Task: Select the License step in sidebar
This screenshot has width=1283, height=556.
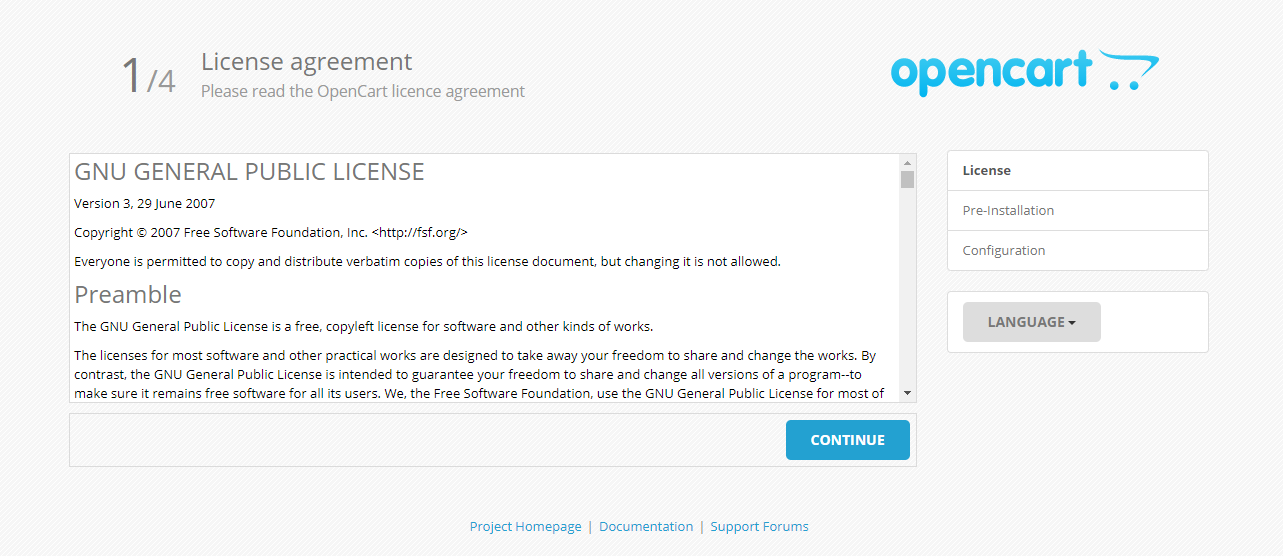Action: tap(1078, 171)
